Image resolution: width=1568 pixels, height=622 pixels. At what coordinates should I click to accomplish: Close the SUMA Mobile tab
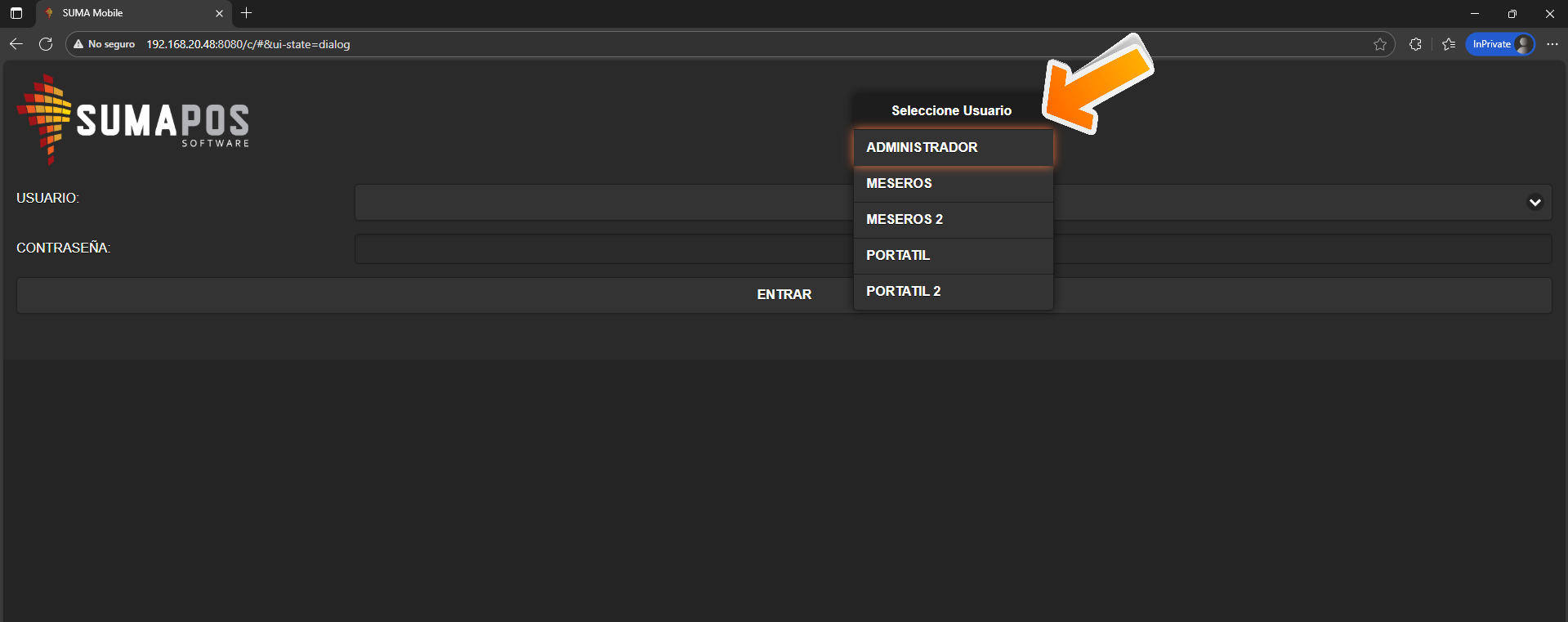coord(219,13)
